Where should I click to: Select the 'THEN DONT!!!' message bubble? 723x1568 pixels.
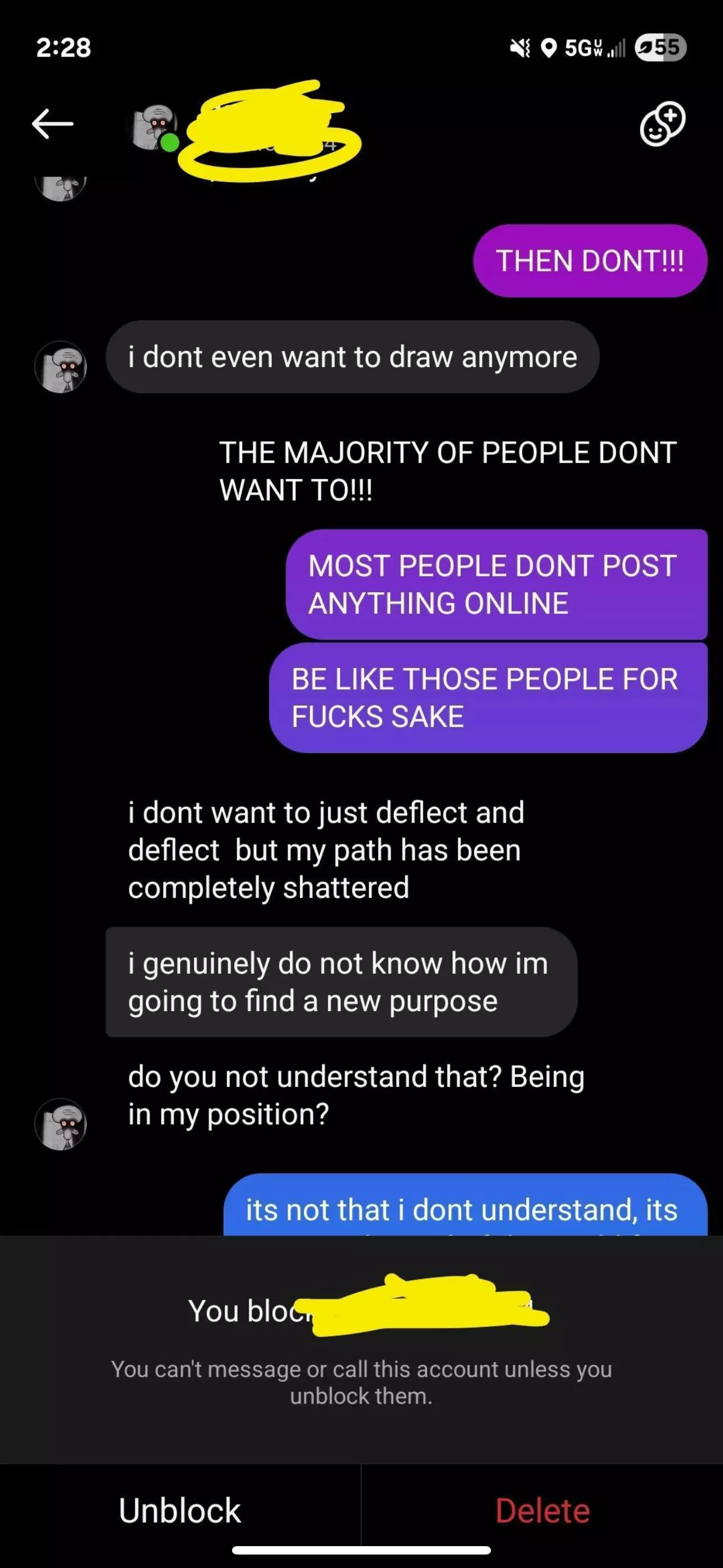590,261
